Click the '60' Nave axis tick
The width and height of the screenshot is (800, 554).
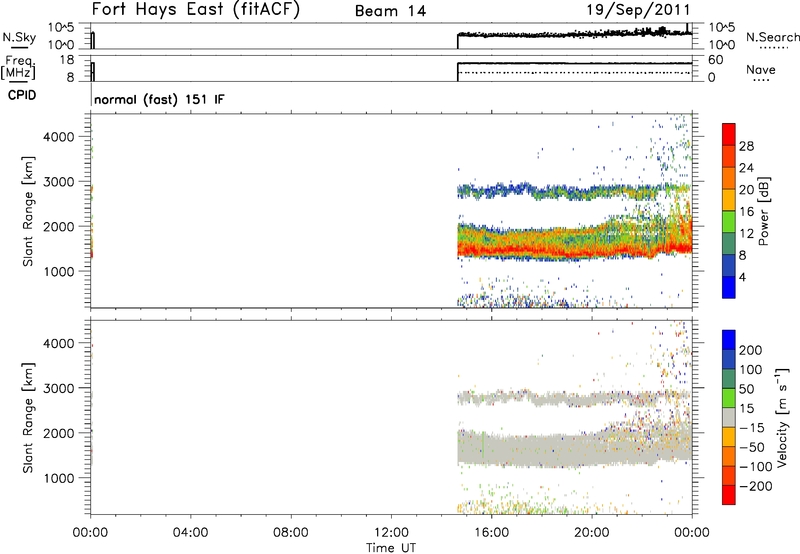(715, 60)
